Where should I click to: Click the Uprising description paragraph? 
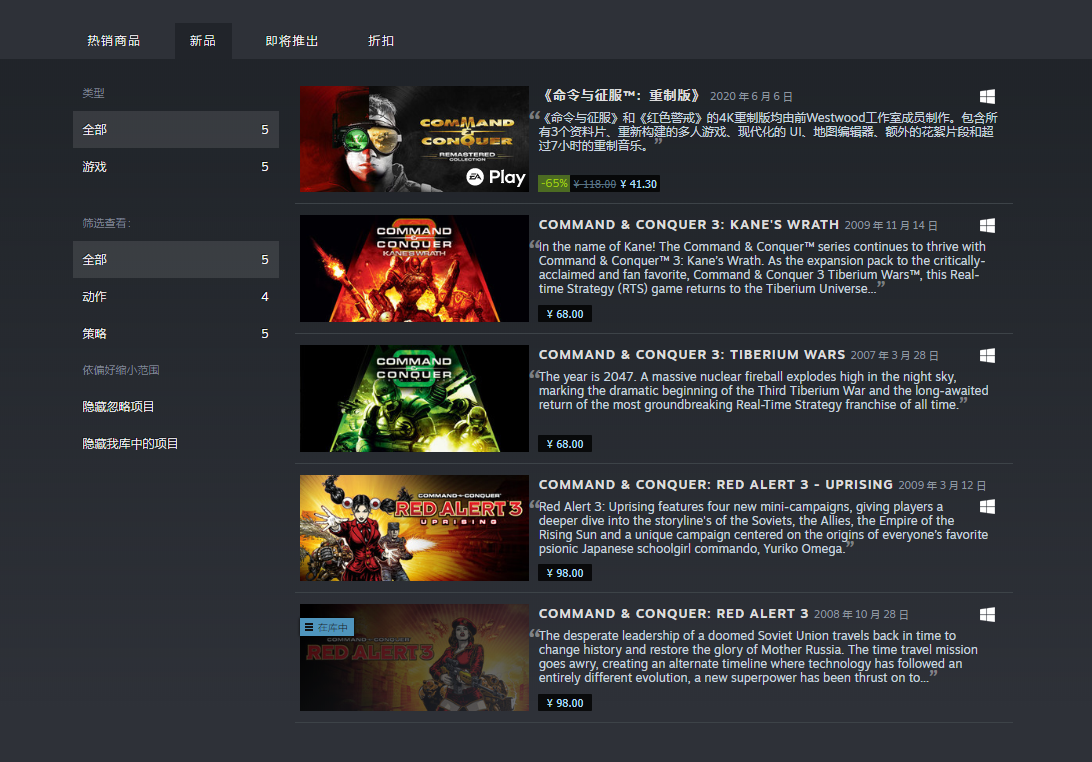763,527
